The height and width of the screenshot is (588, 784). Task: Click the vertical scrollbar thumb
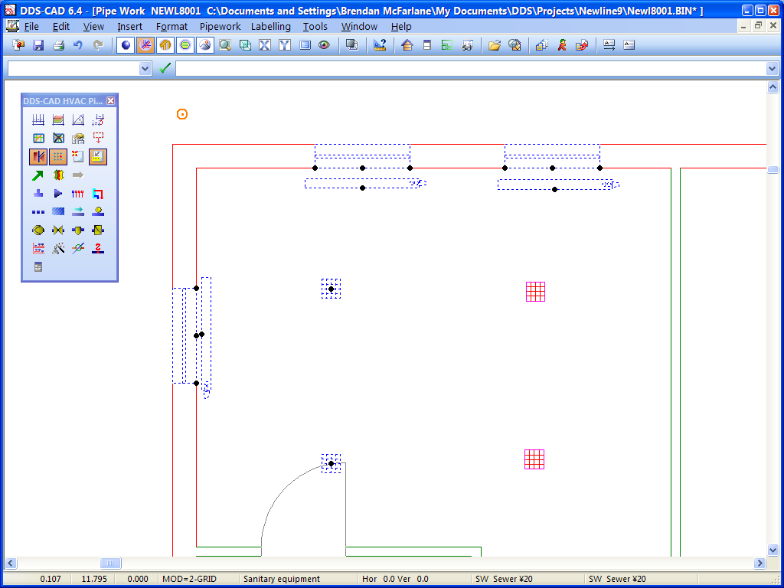772,170
